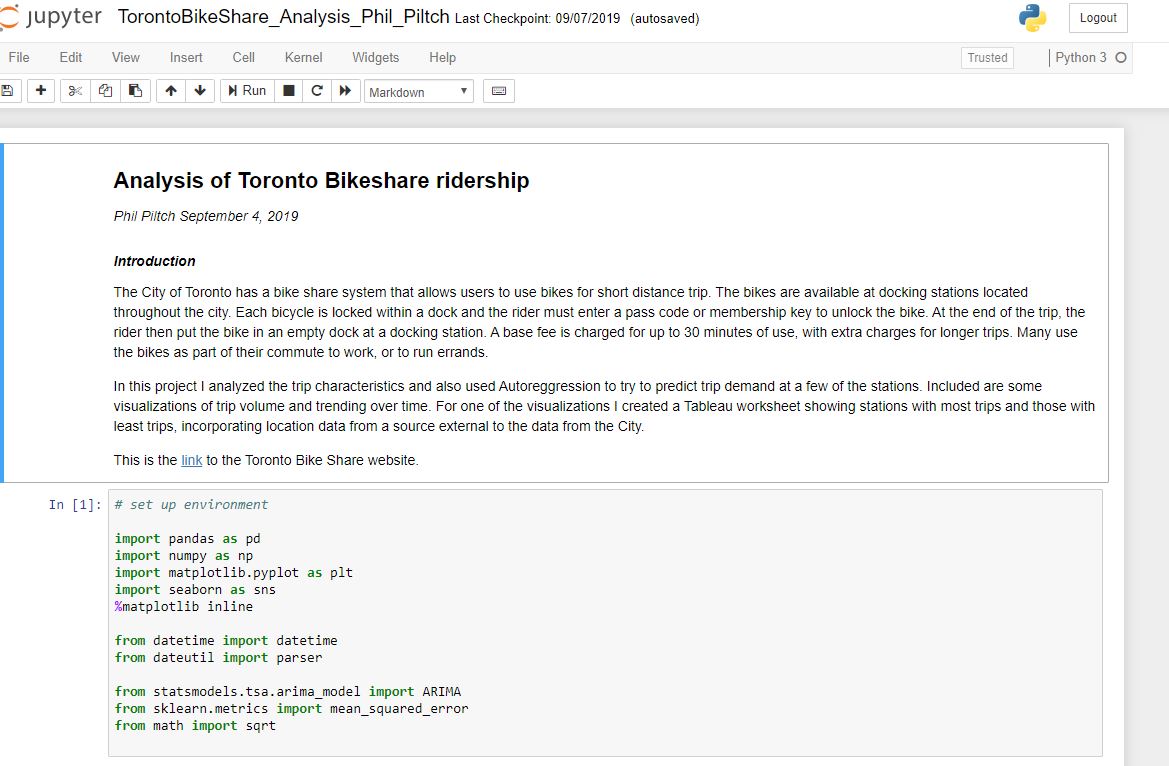Interrupt the kernel with stop icon
The image size is (1169, 766).
(x=286, y=91)
